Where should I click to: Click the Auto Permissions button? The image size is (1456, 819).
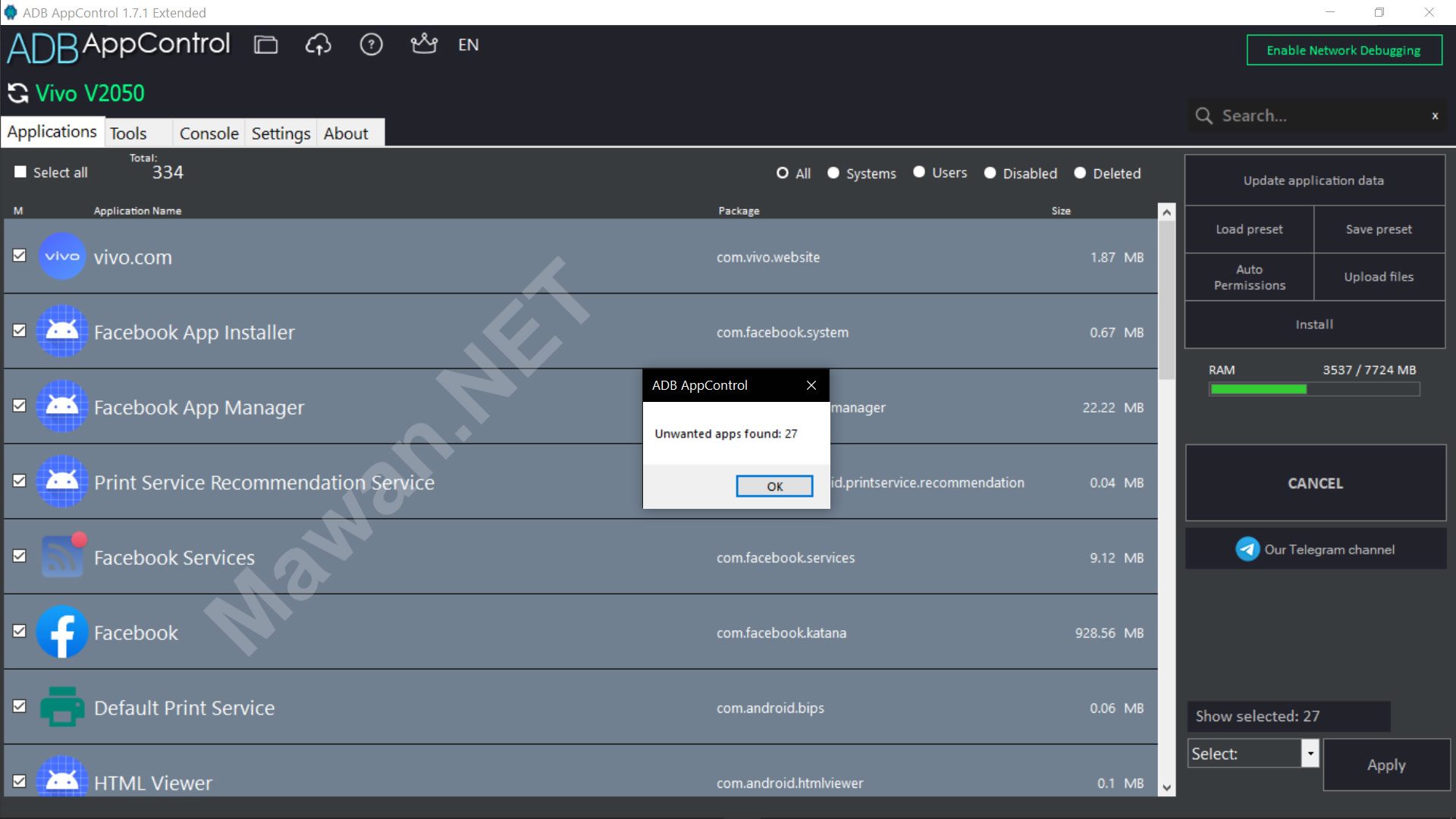point(1249,277)
